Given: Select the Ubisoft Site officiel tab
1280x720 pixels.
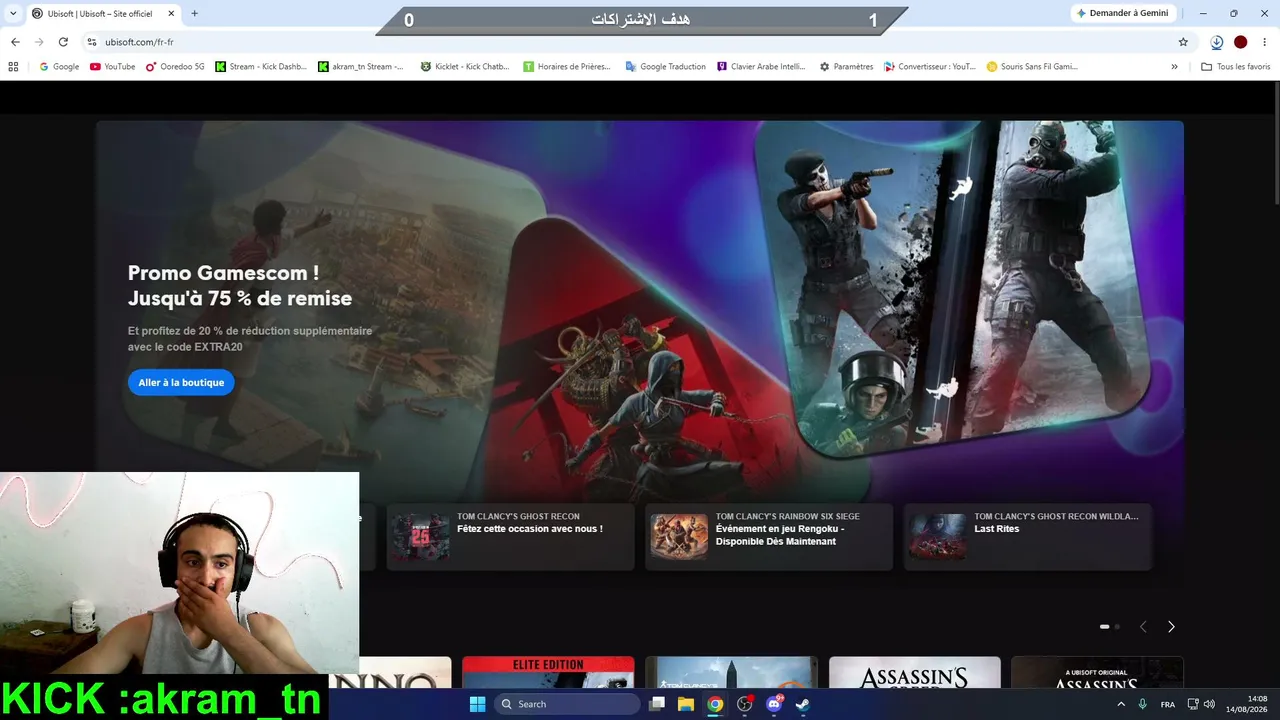Looking at the screenshot, I should (x=103, y=13).
